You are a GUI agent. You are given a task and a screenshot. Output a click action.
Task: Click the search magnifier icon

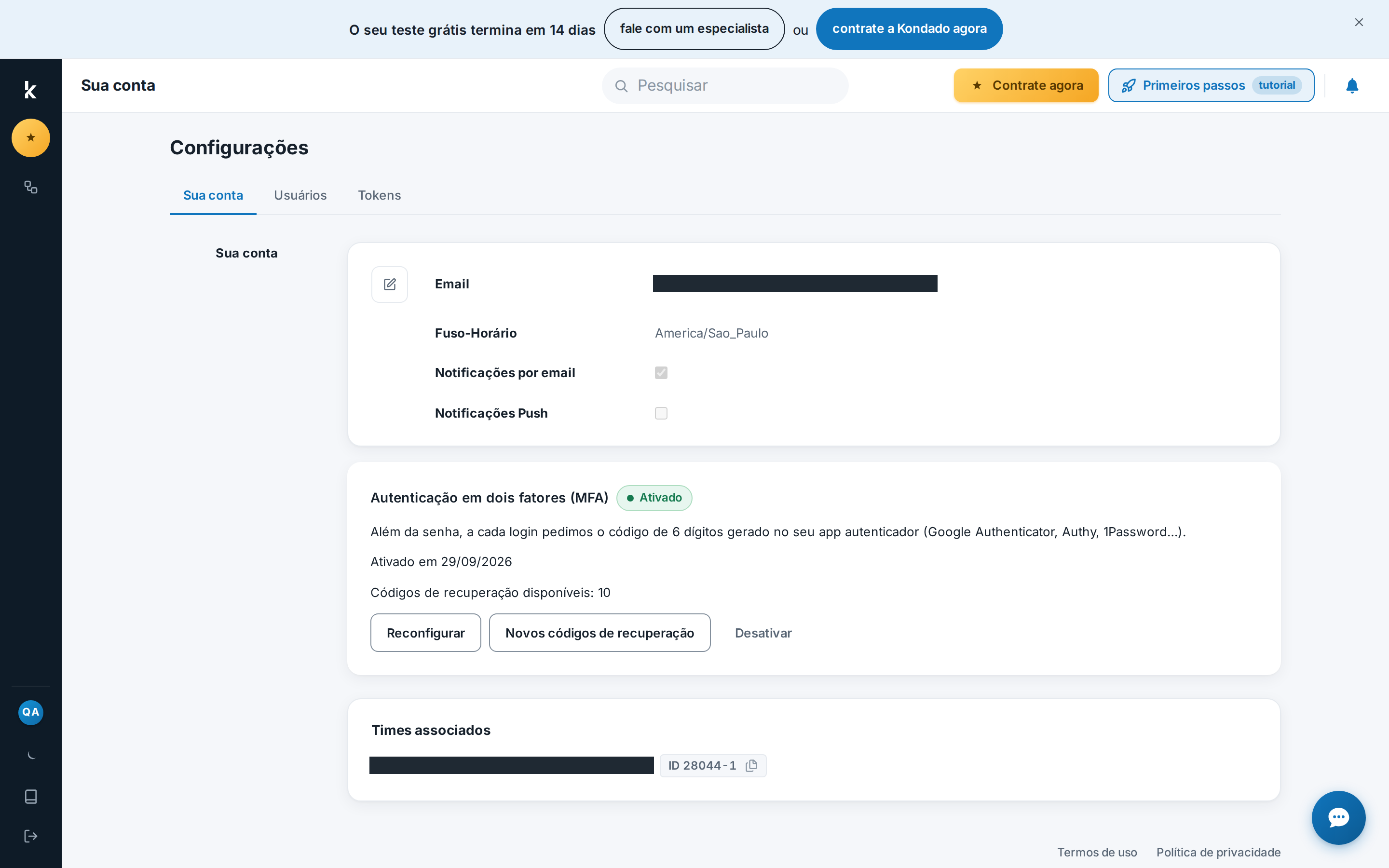(621, 85)
